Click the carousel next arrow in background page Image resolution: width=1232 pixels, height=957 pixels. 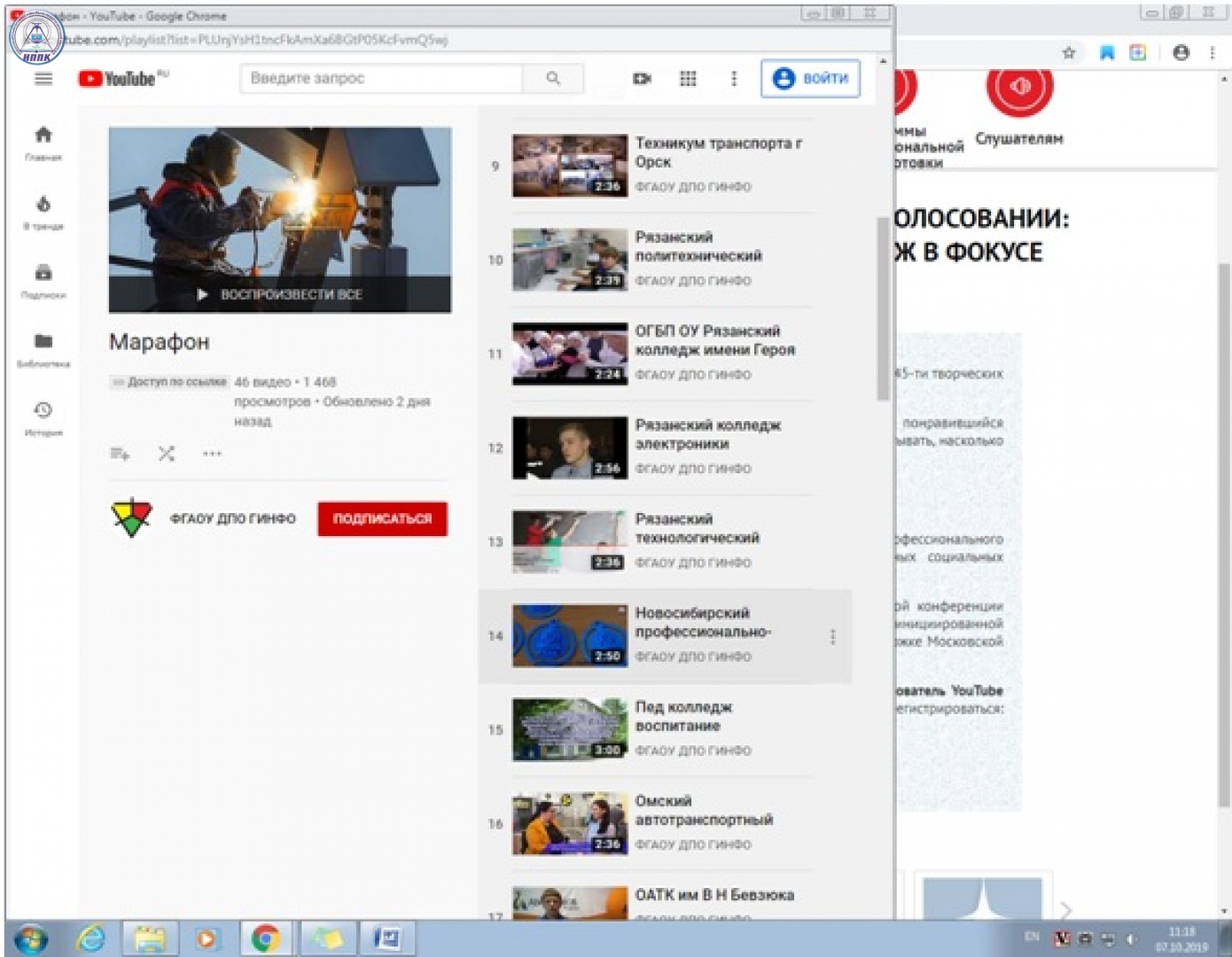coord(1066,910)
